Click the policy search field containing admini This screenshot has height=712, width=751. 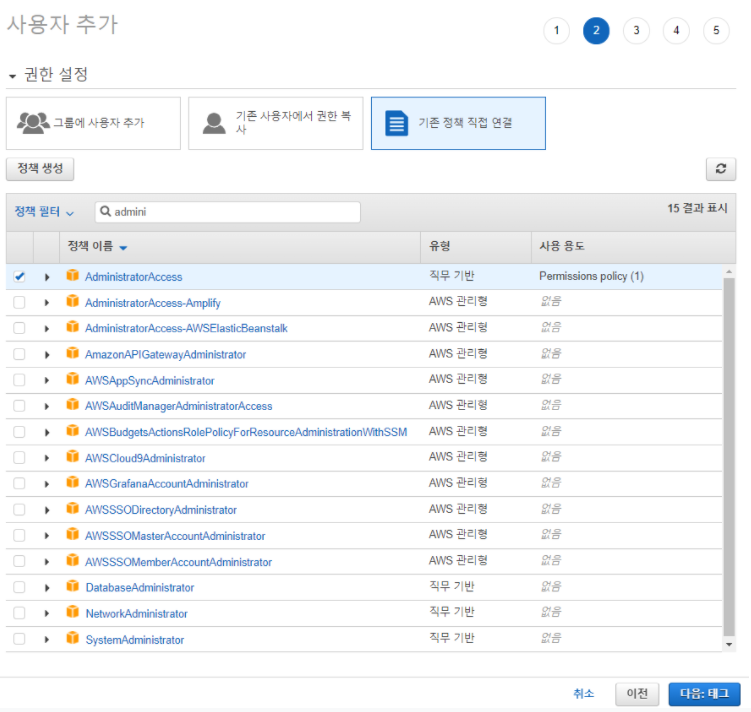pyautogui.click(x=228, y=212)
